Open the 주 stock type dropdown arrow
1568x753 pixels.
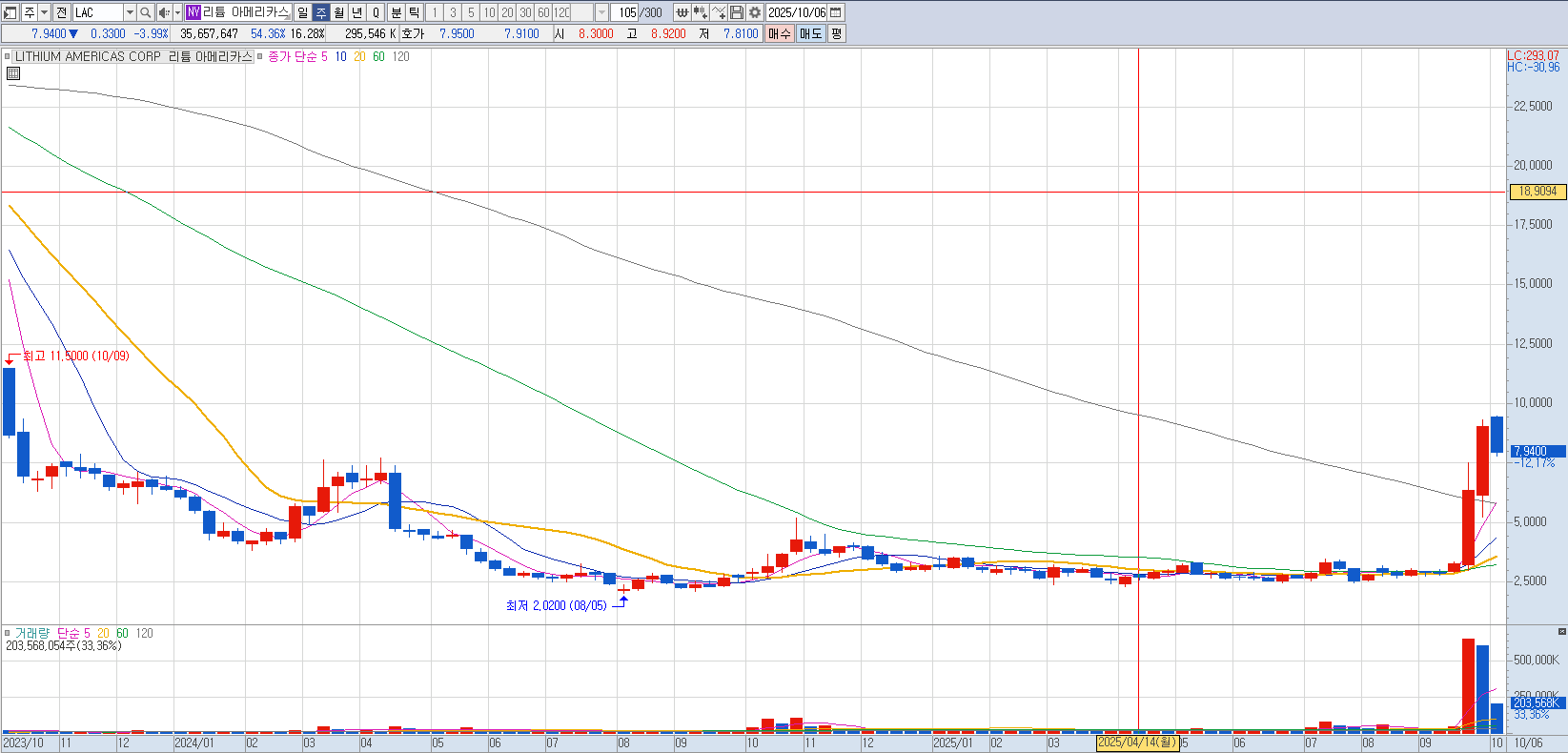point(44,12)
